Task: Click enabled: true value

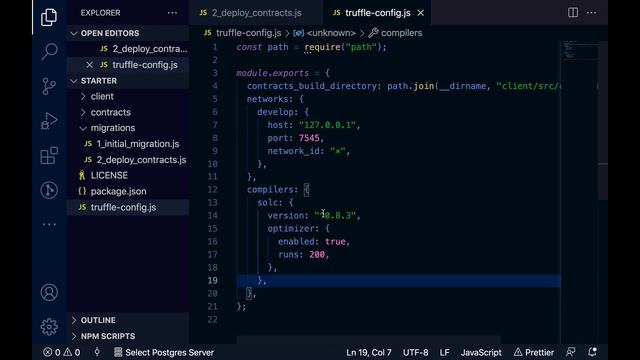Action: coord(336,241)
